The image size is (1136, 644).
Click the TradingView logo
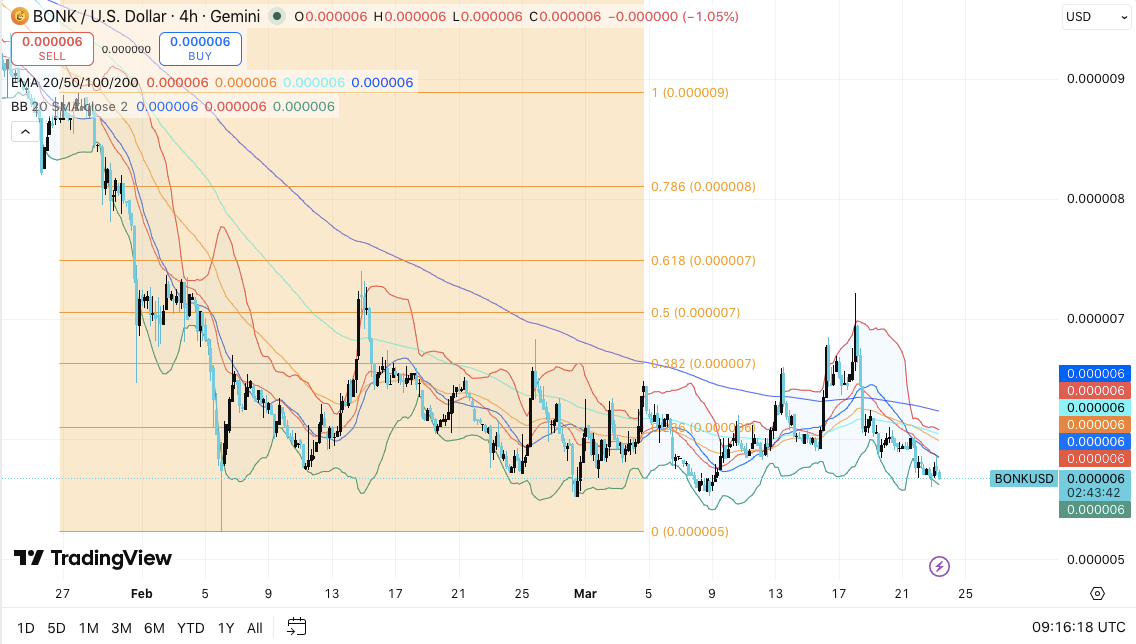pyautogui.click(x=93, y=558)
